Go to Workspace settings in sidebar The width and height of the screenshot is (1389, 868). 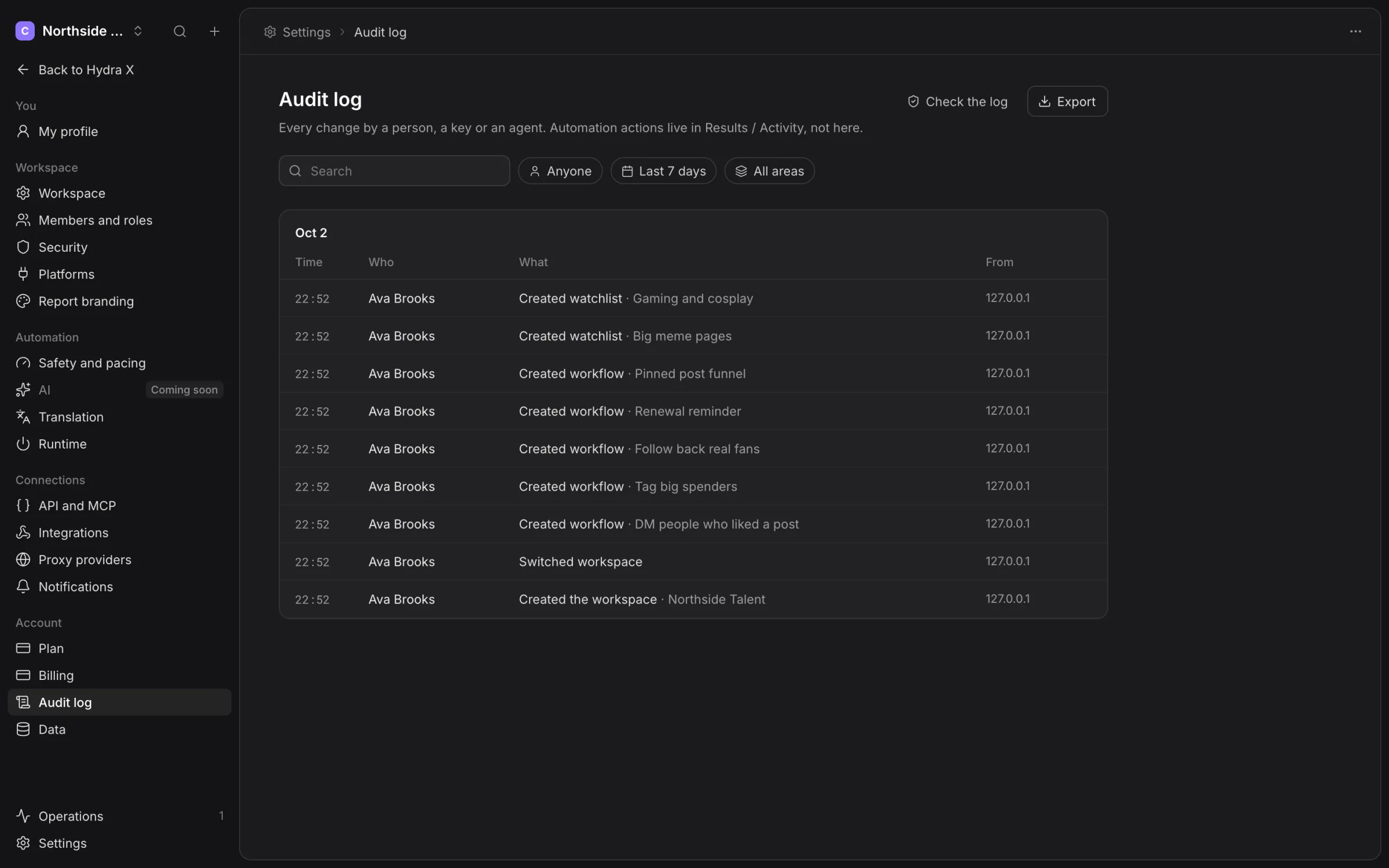tap(119, 193)
